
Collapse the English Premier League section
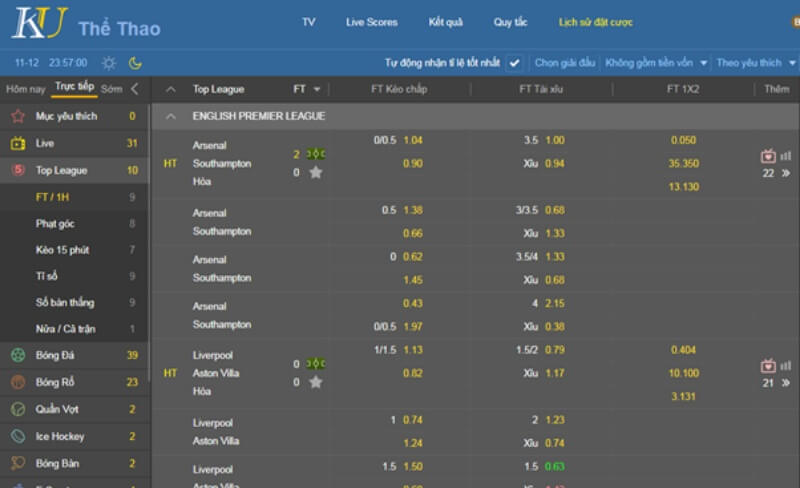coord(171,116)
